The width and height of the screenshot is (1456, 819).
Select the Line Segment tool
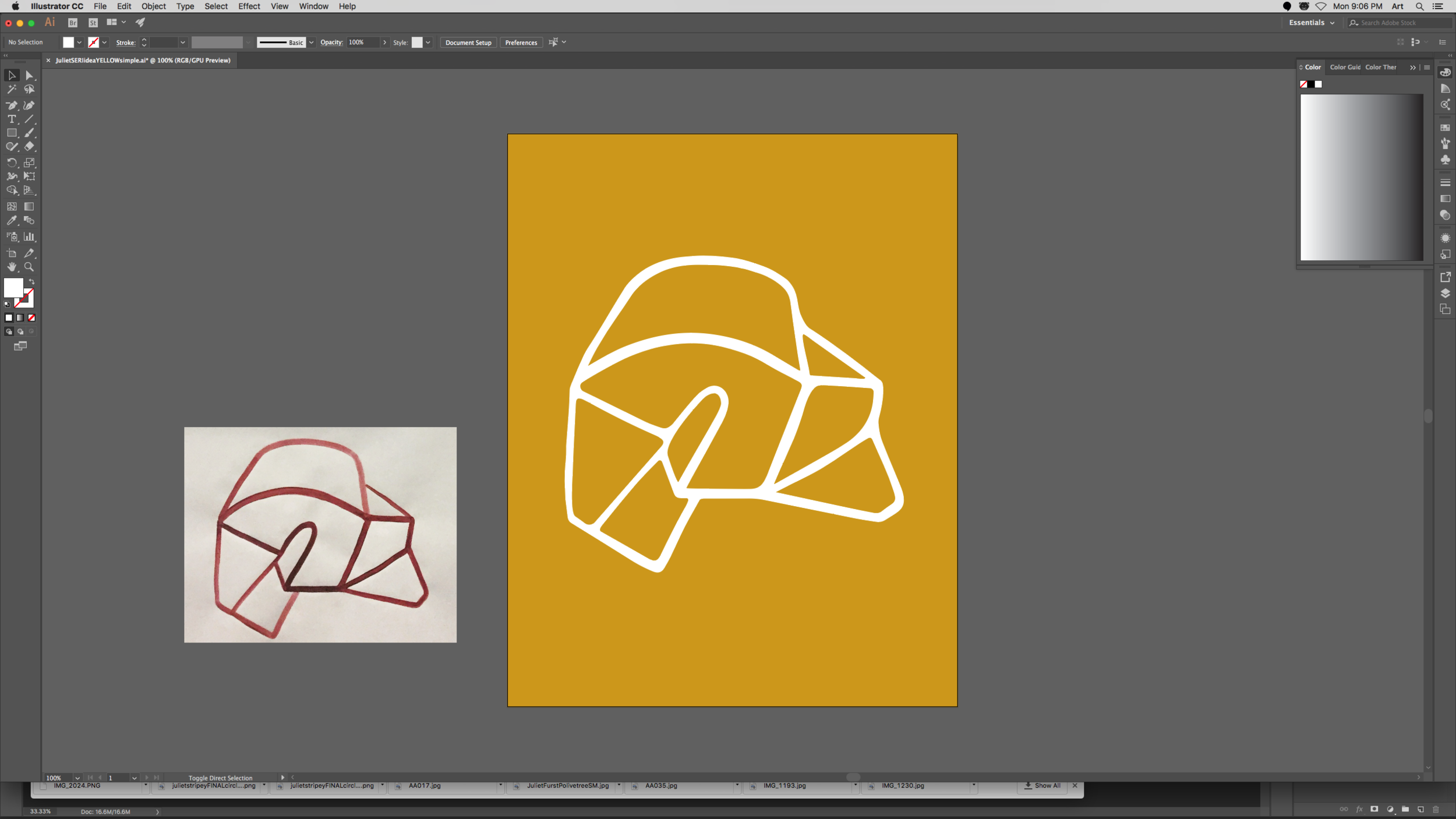click(x=29, y=119)
